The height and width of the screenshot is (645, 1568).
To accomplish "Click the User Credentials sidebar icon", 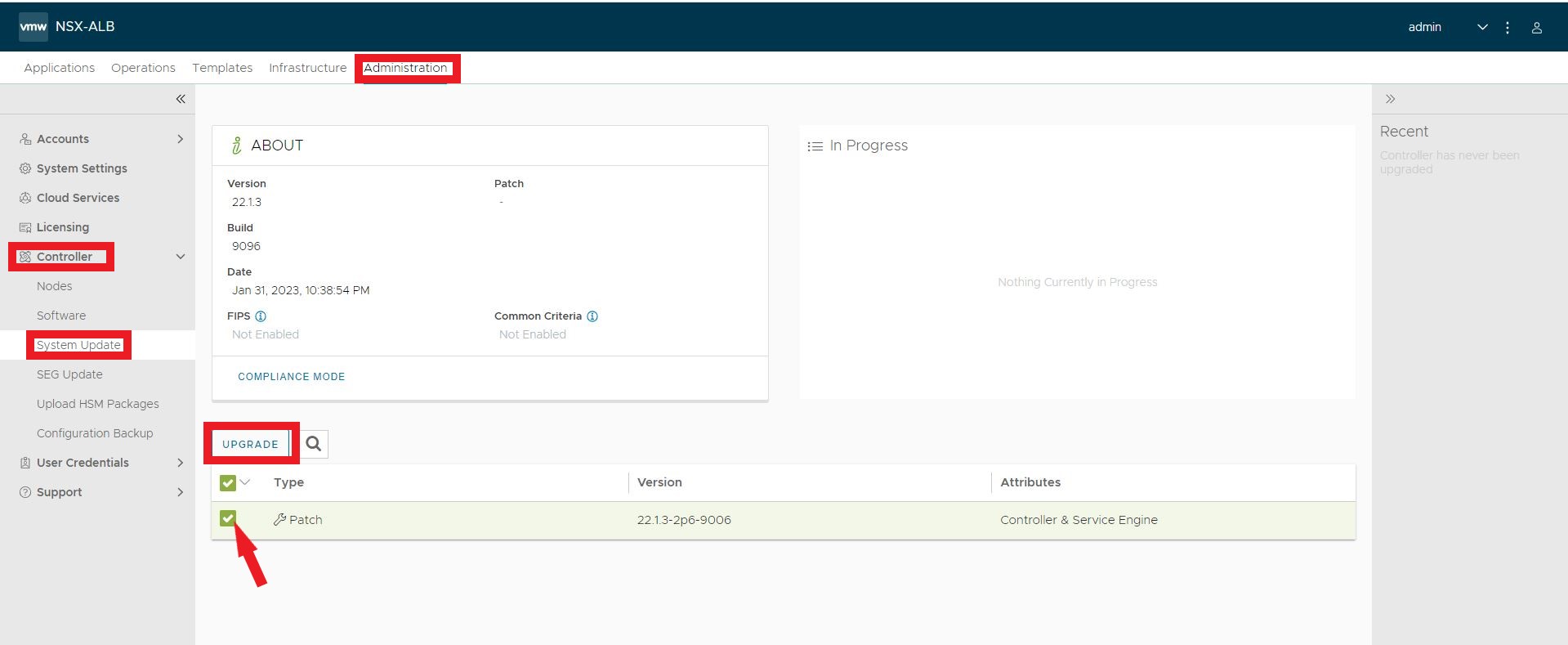I will pyautogui.click(x=25, y=463).
